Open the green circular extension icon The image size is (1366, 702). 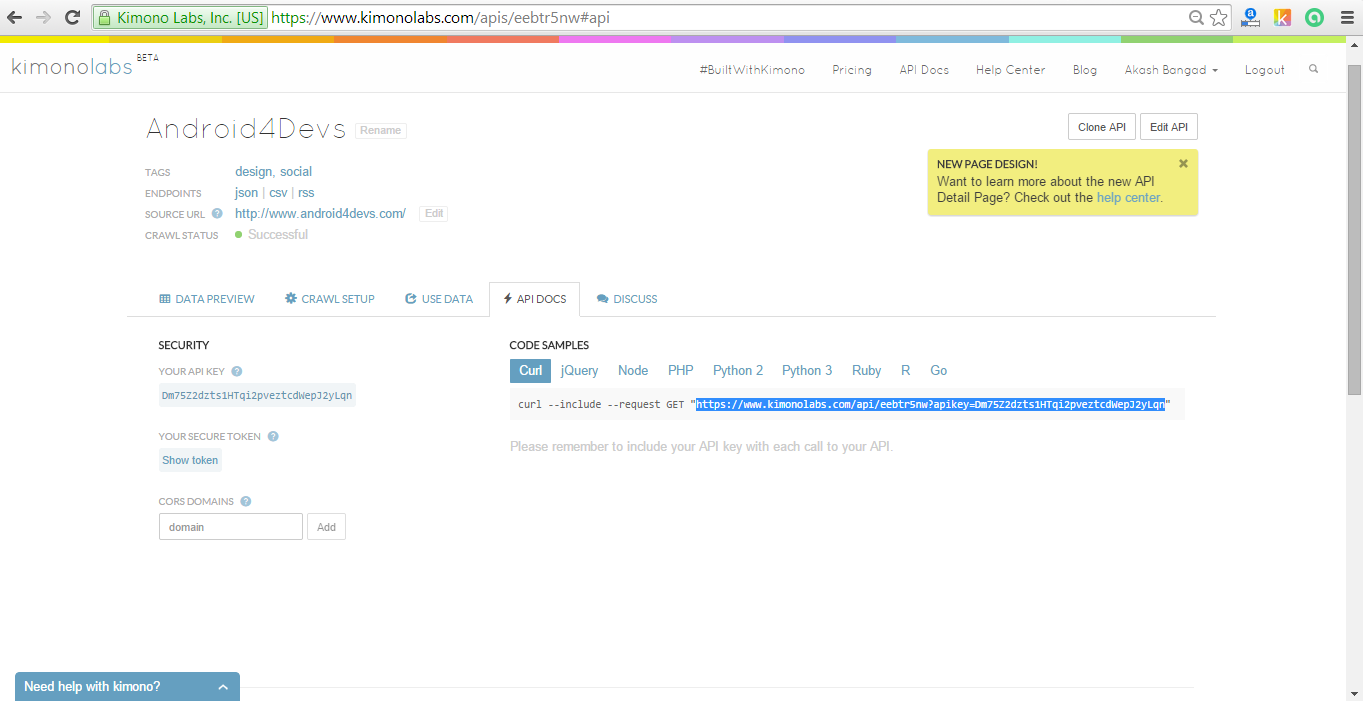1314,17
